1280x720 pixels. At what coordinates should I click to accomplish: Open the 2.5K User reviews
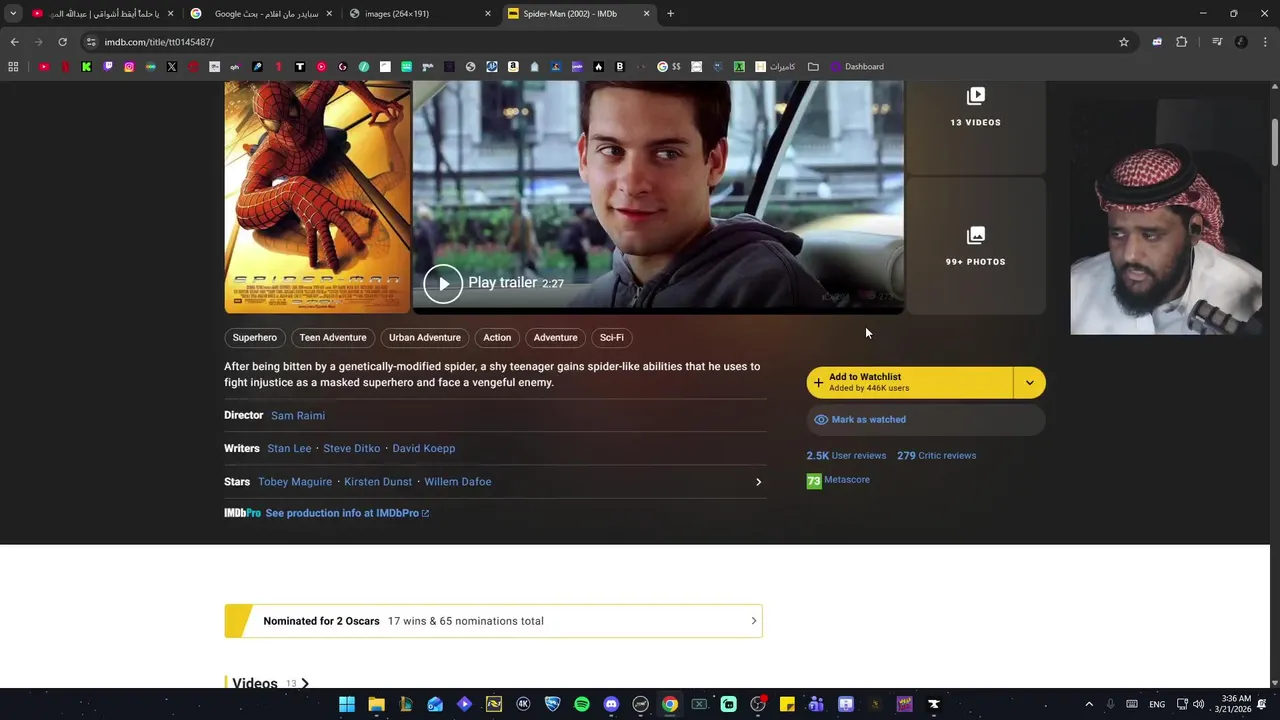(846, 456)
